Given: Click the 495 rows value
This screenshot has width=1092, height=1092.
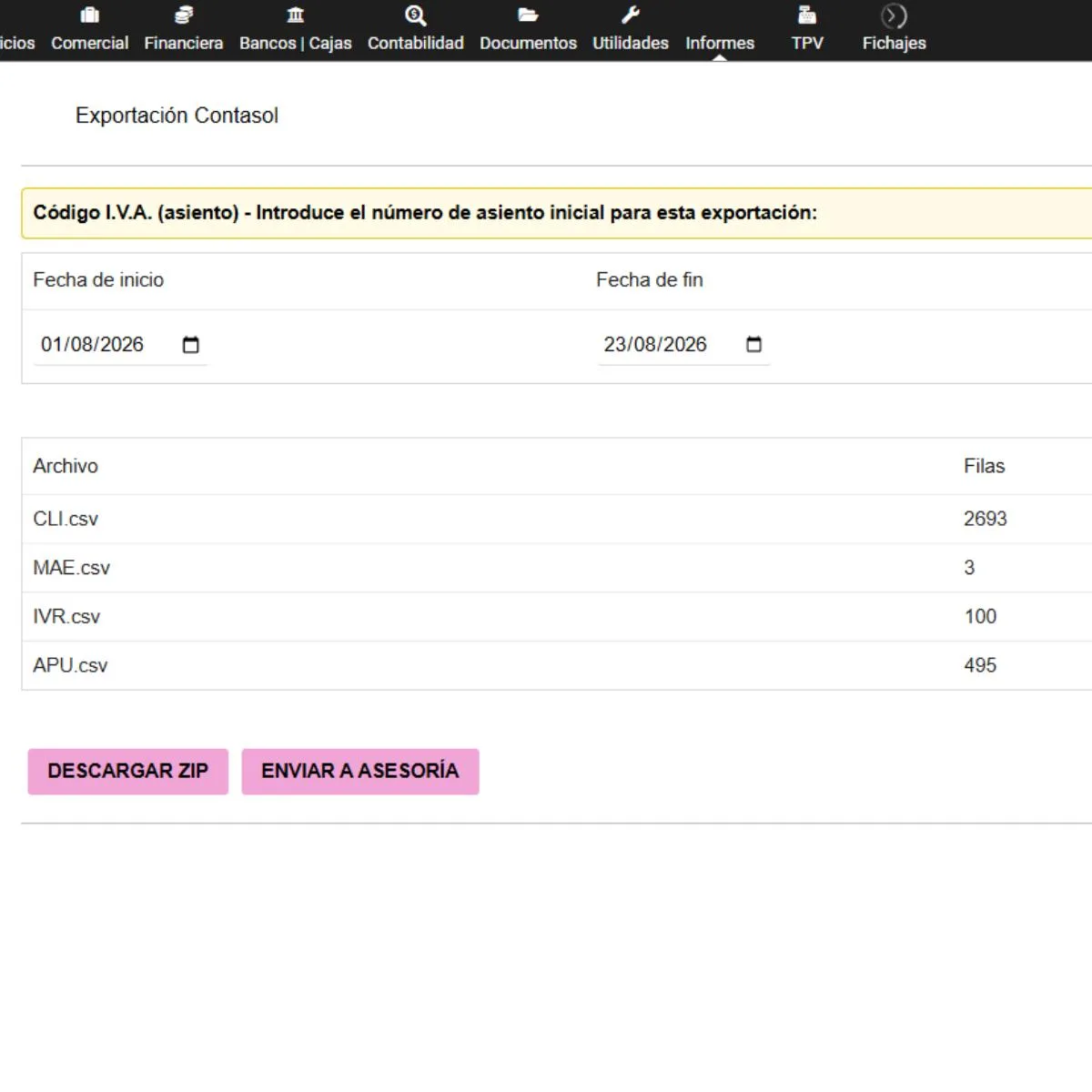Looking at the screenshot, I should click(x=980, y=665).
